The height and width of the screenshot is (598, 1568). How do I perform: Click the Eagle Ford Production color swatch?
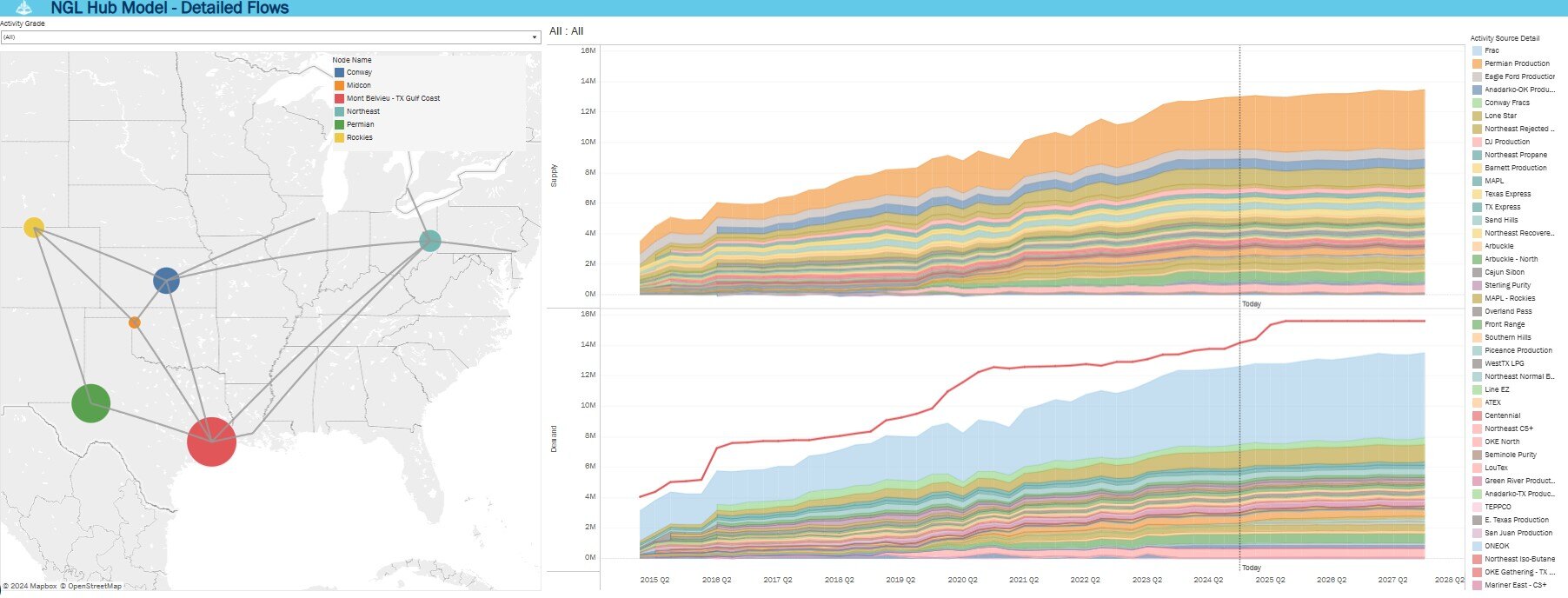pyautogui.click(x=1477, y=76)
